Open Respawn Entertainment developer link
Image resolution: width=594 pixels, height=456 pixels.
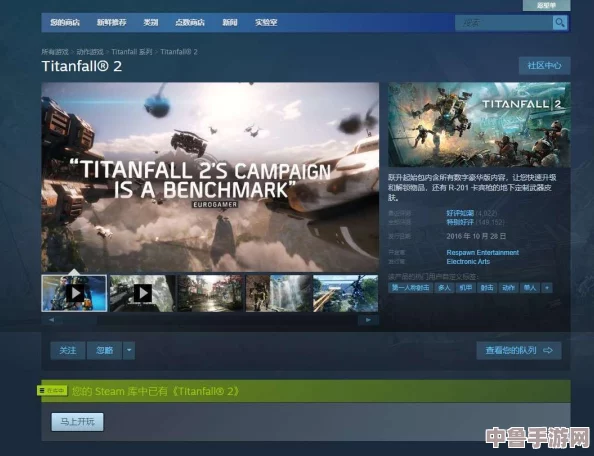(x=483, y=253)
